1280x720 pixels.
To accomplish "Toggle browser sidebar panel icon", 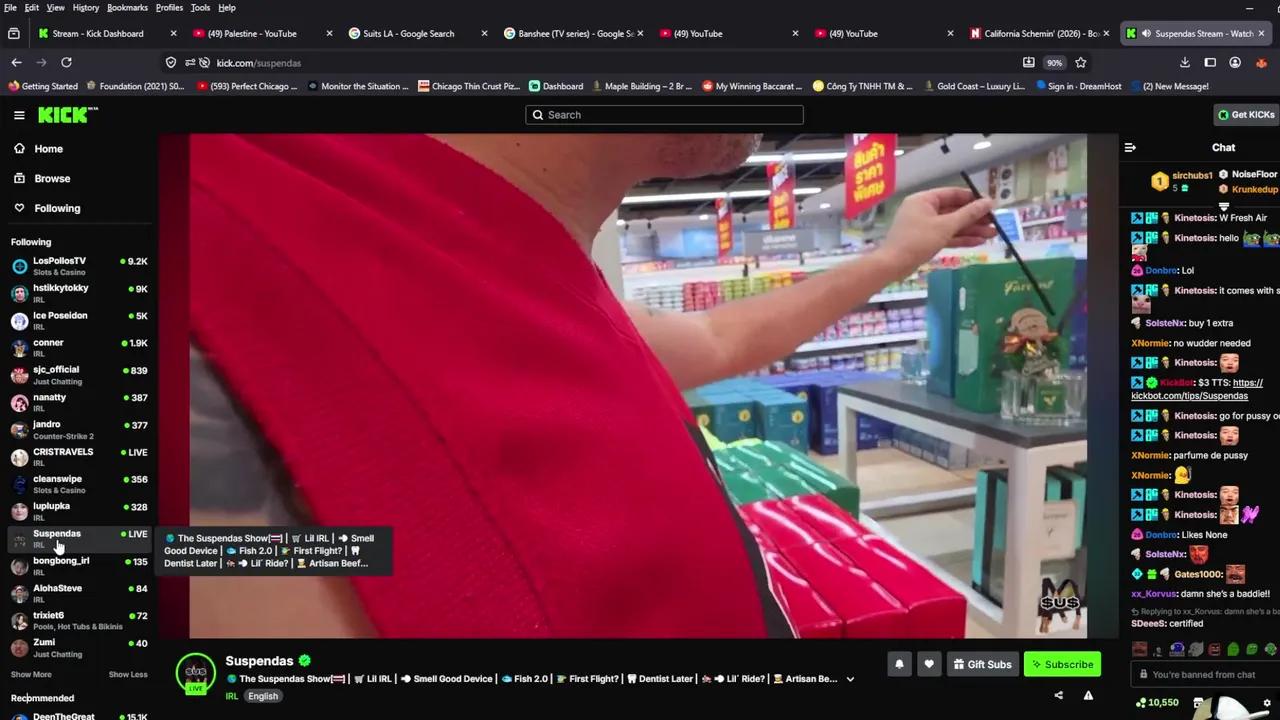I will pos(1210,62).
